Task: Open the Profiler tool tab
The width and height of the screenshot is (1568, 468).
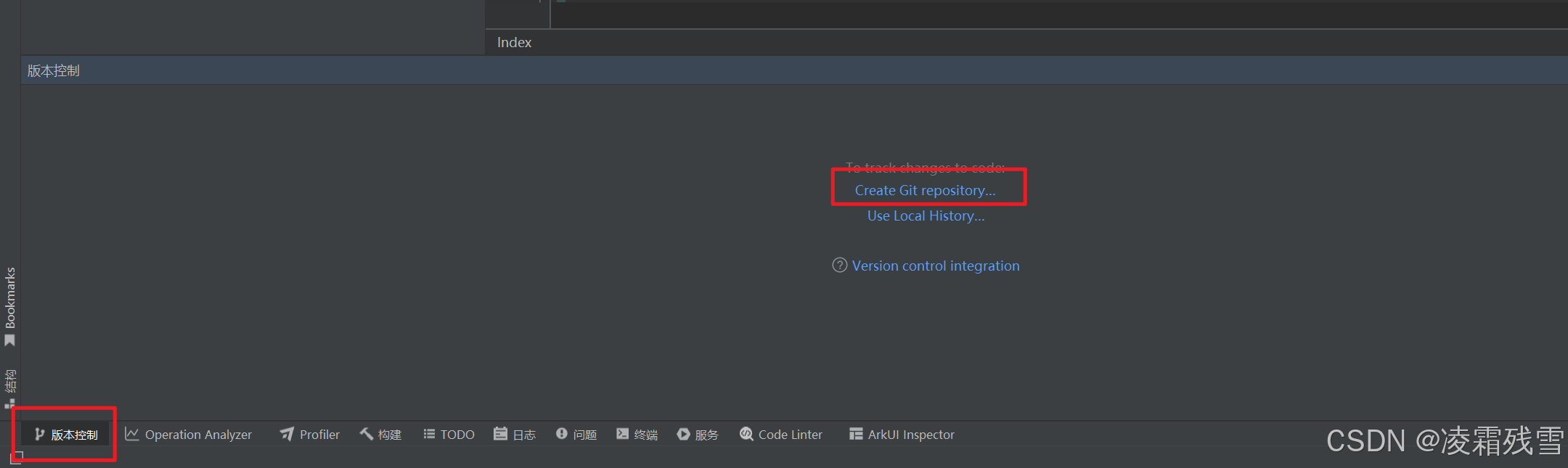Action: tap(309, 435)
